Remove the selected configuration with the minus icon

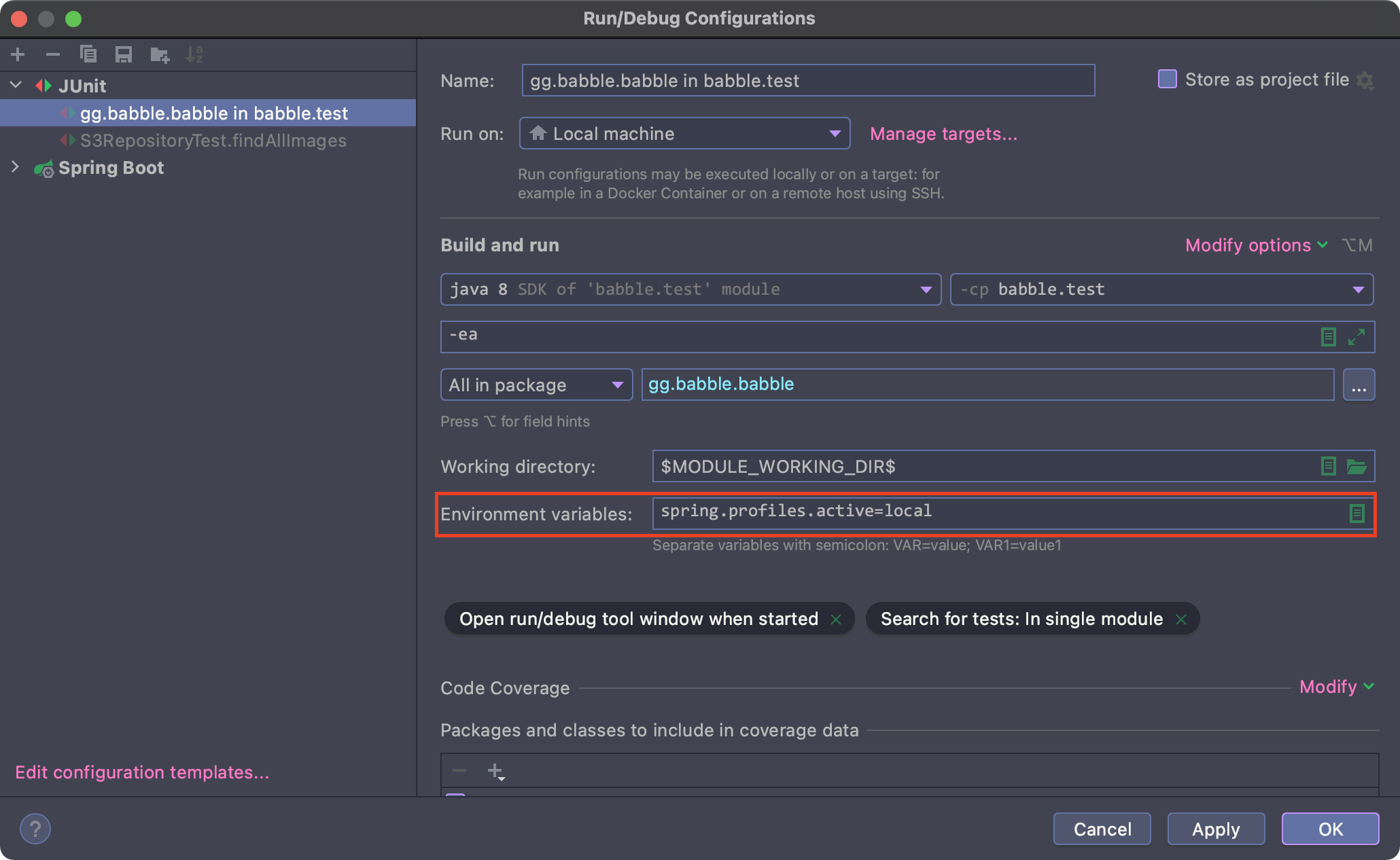[x=53, y=54]
